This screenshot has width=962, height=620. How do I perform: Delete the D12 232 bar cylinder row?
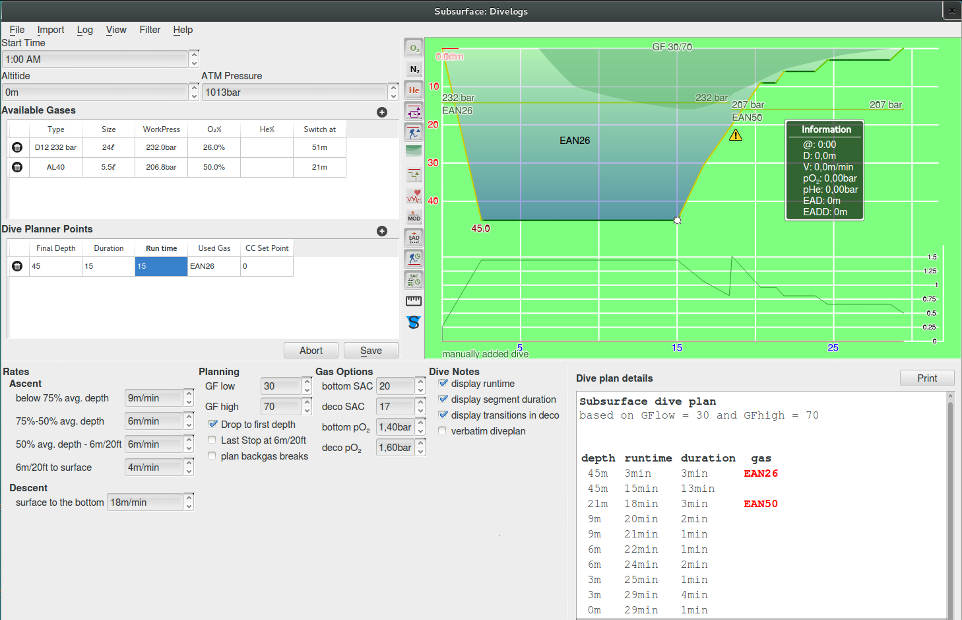tap(17, 147)
